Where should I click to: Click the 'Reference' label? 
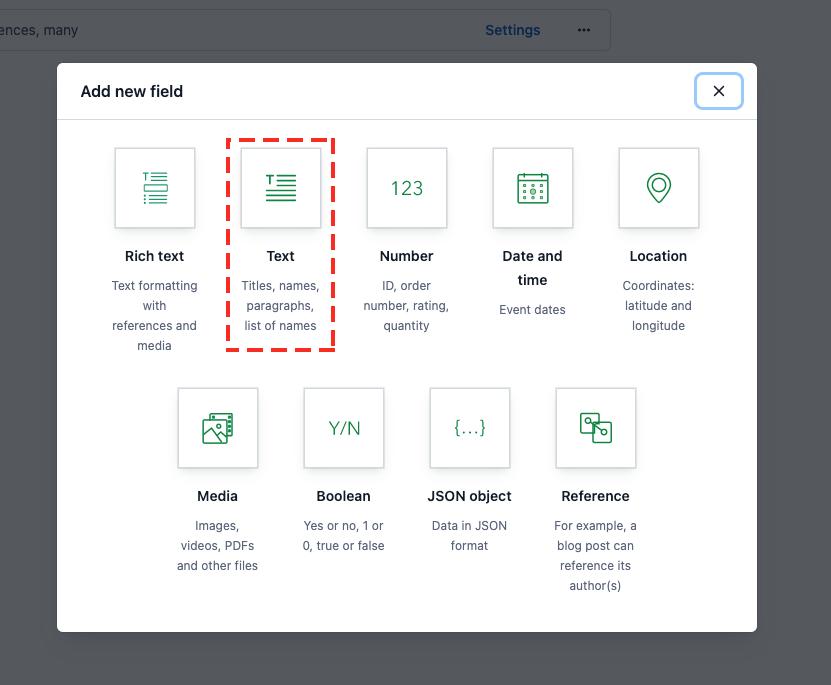click(595, 496)
